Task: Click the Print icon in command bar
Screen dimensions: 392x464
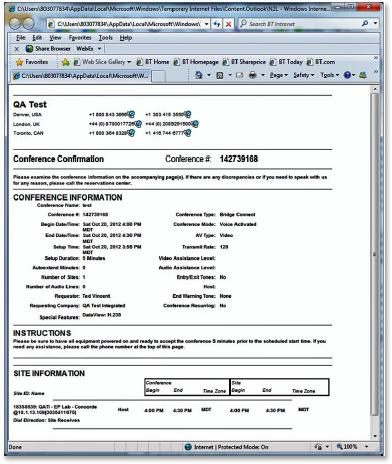Action: point(253,75)
